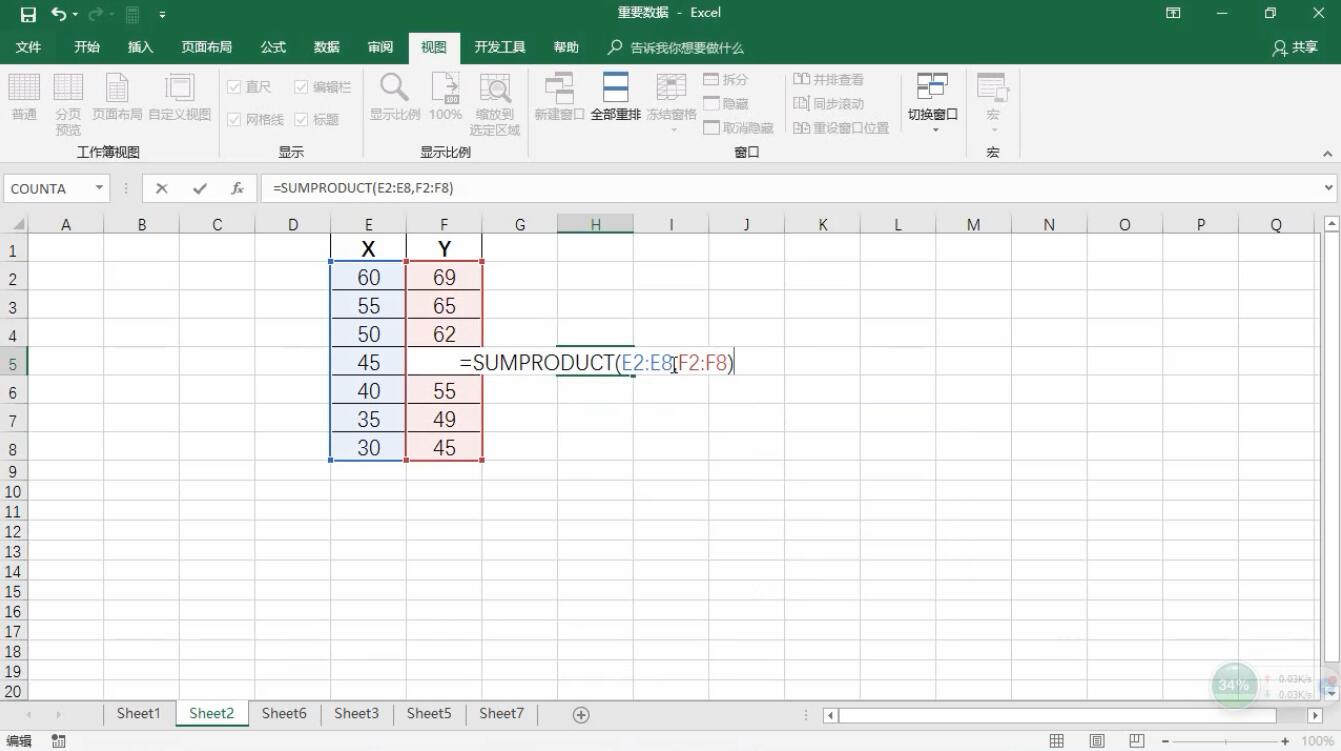Image resolution: width=1341 pixels, height=751 pixels.
Task: Switch to the Sheet6 tab
Action: tap(284, 713)
